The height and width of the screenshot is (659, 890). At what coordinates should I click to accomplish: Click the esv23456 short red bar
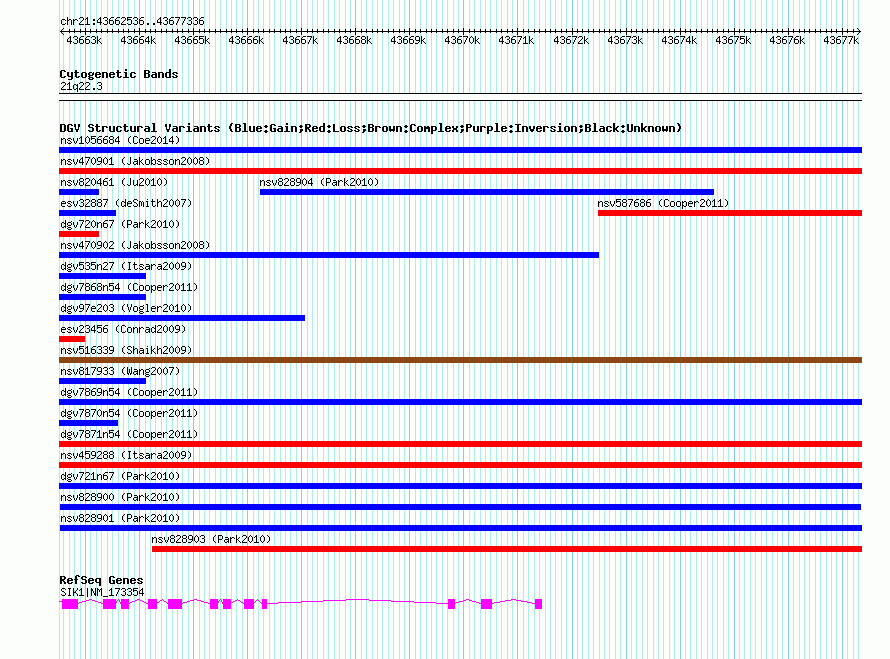72,339
